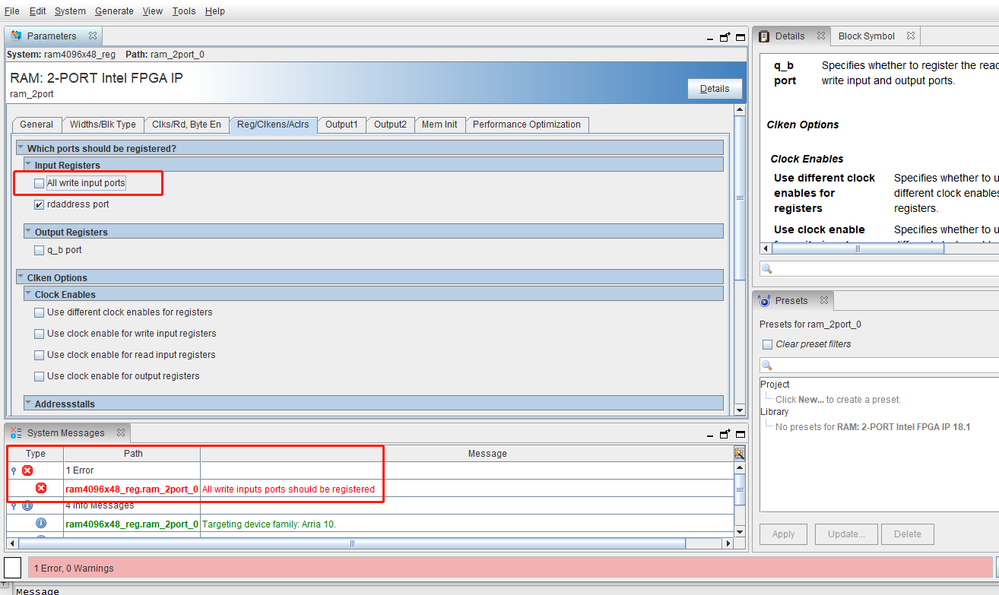Click the blue info icon in Info Messages row

[x=27, y=506]
